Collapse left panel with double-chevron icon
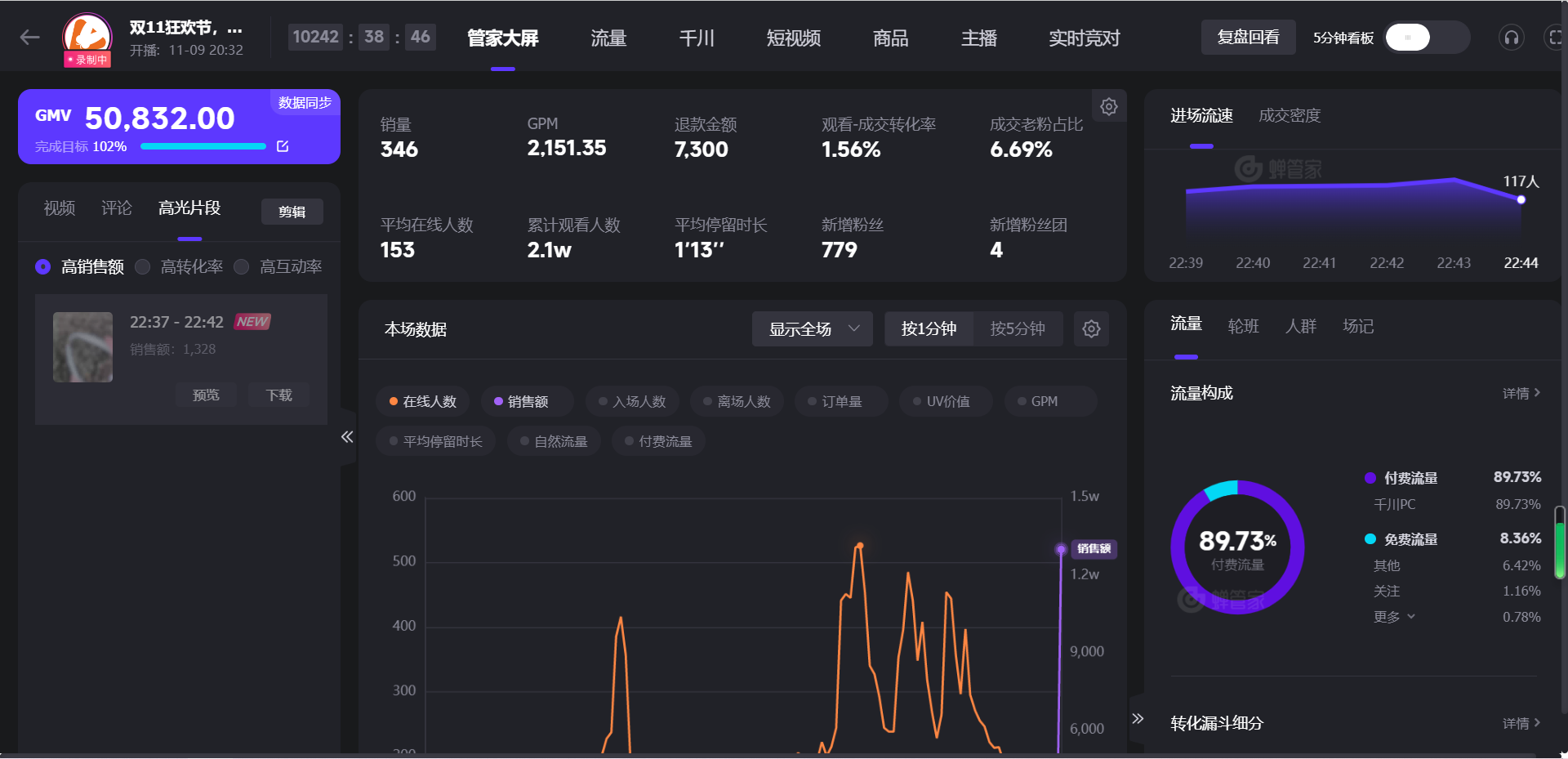Screen dimensions: 1568x759 [x=347, y=437]
